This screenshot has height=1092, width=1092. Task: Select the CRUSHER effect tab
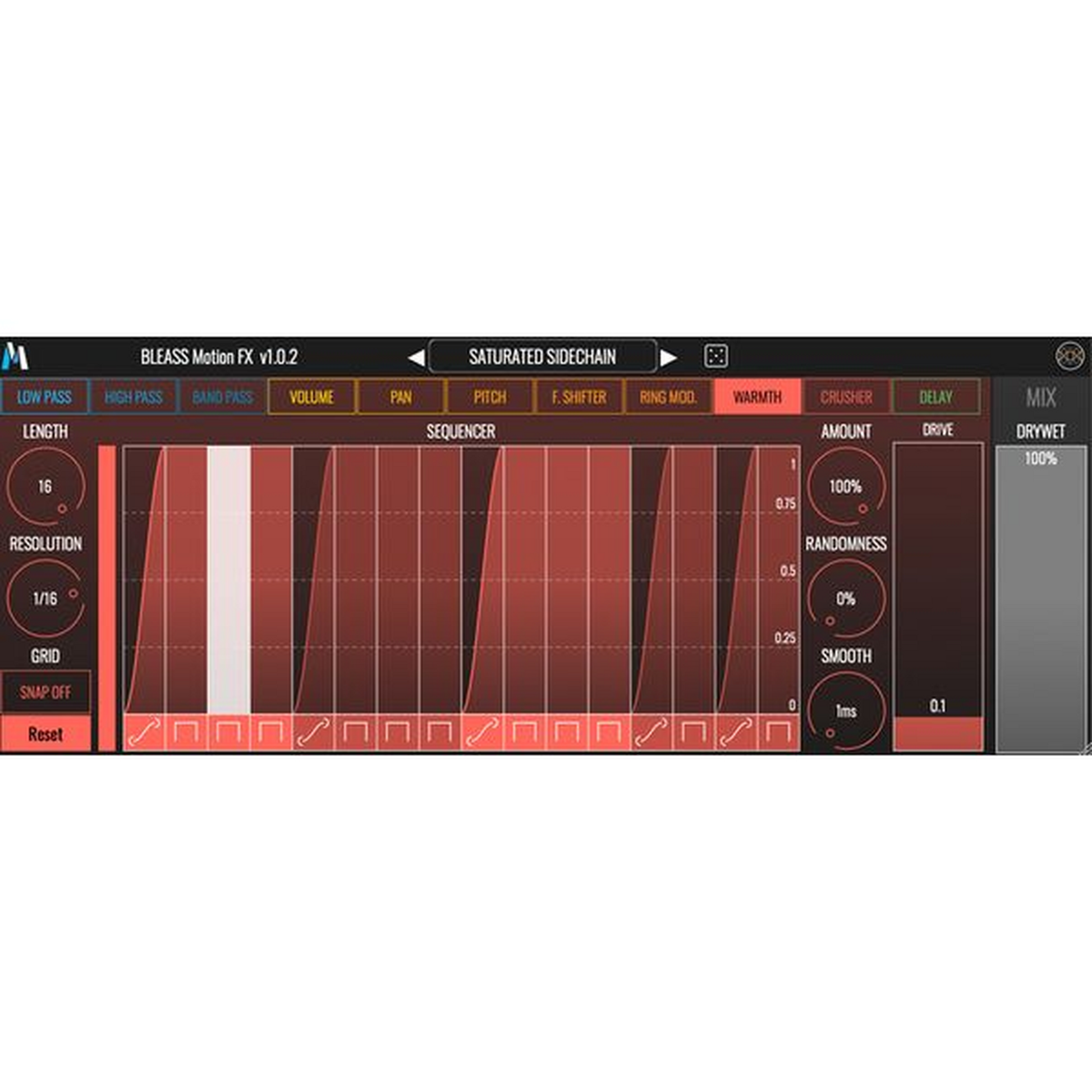pos(846,397)
